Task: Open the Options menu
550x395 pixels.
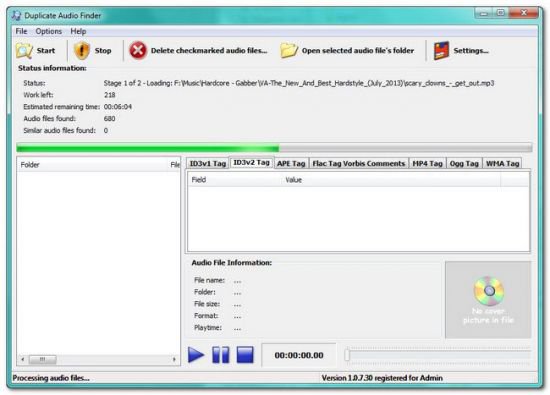Action: pos(48,31)
